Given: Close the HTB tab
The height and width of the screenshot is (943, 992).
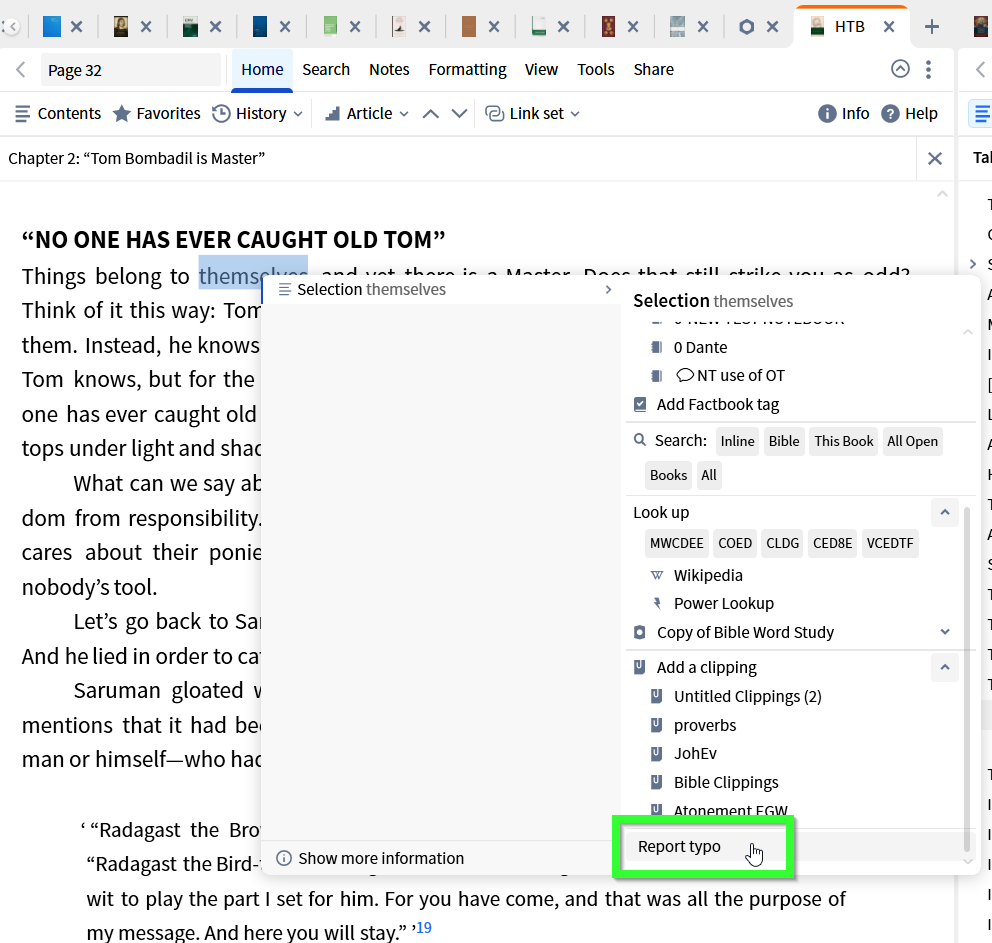Looking at the screenshot, I should click(889, 27).
